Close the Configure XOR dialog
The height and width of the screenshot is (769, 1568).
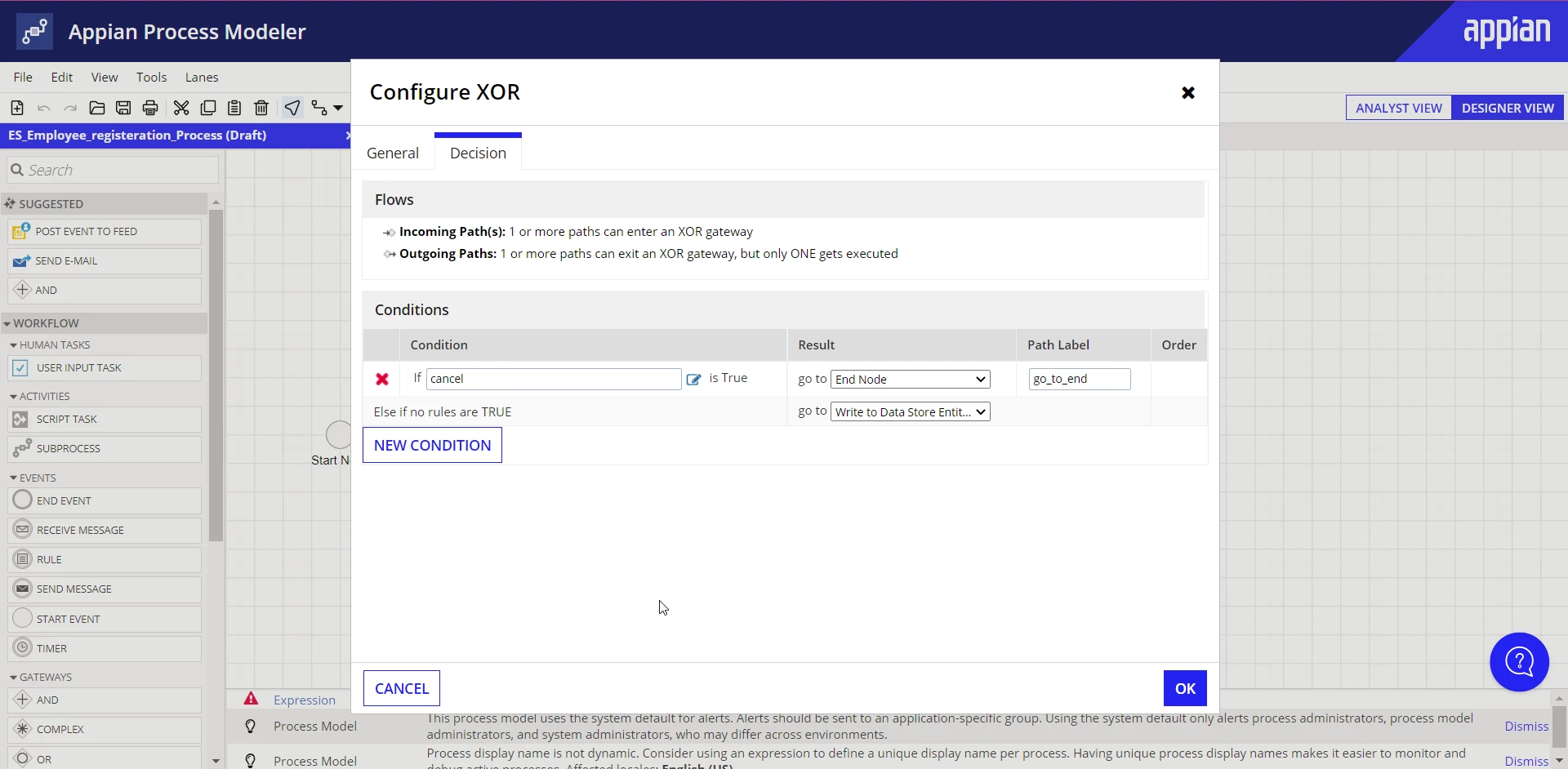[x=1188, y=93]
